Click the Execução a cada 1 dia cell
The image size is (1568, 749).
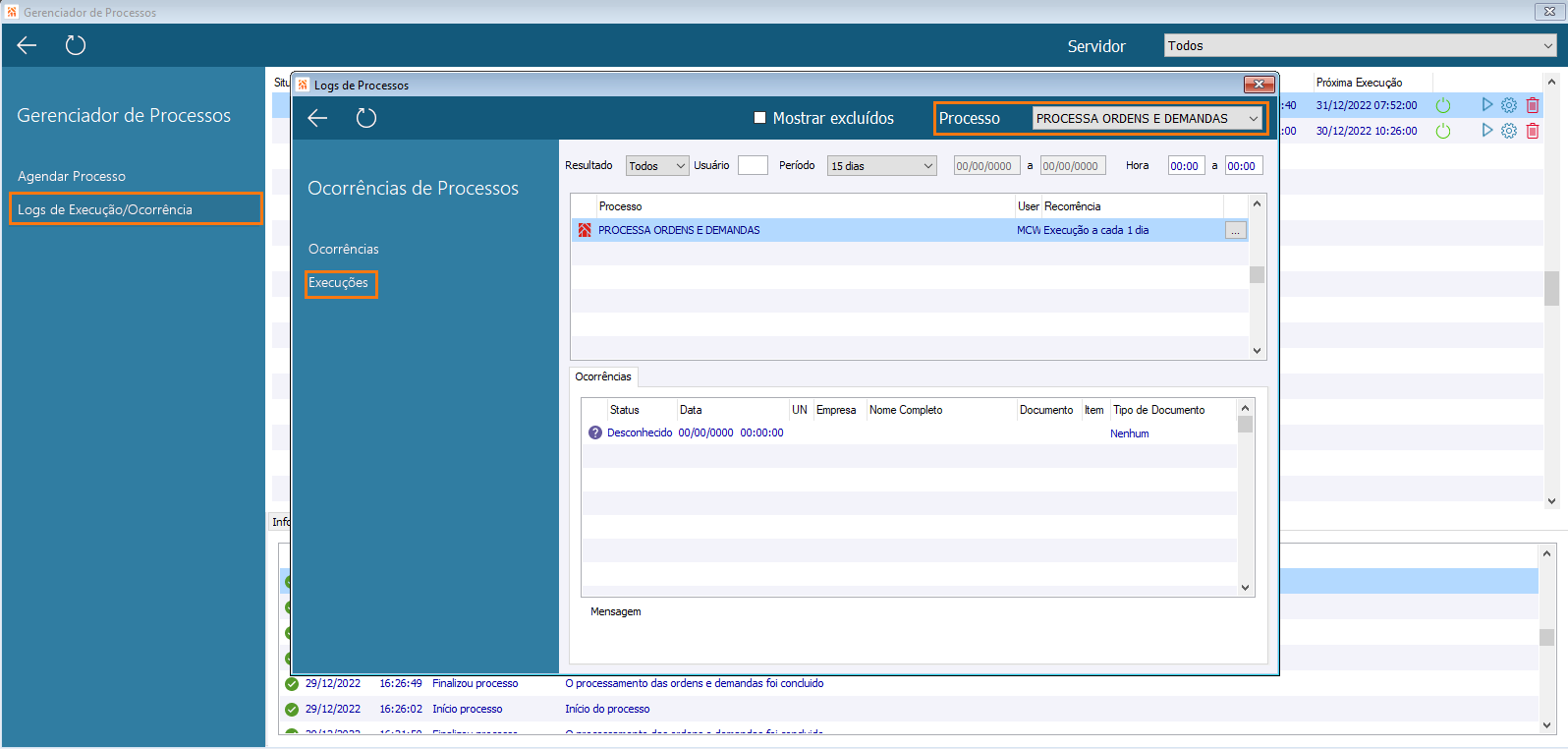pyautogui.click(x=1096, y=230)
